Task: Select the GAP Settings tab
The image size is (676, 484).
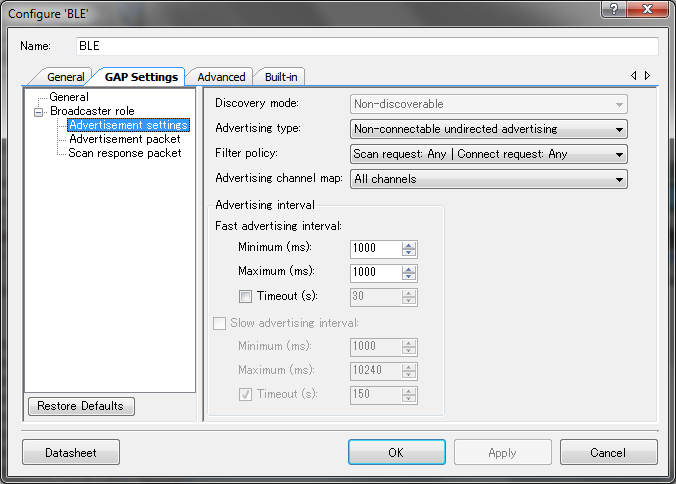Action: coord(141,77)
